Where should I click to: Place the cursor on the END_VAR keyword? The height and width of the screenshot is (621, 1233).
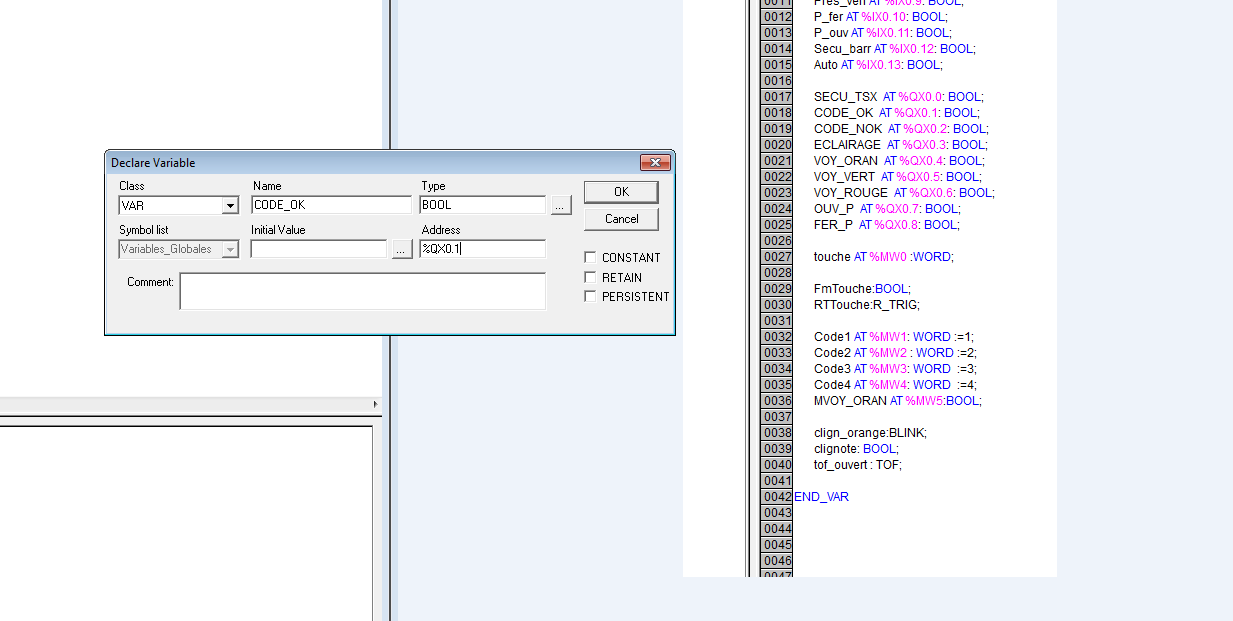click(x=821, y=497)
